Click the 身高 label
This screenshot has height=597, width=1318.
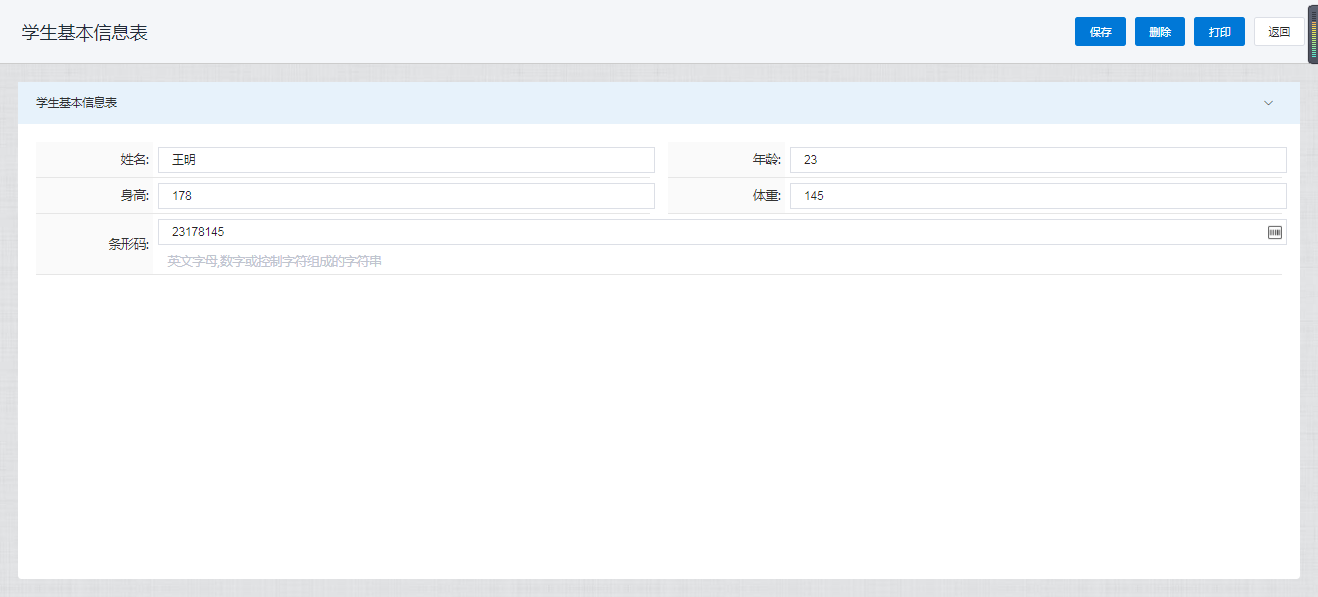pos(135,196)
